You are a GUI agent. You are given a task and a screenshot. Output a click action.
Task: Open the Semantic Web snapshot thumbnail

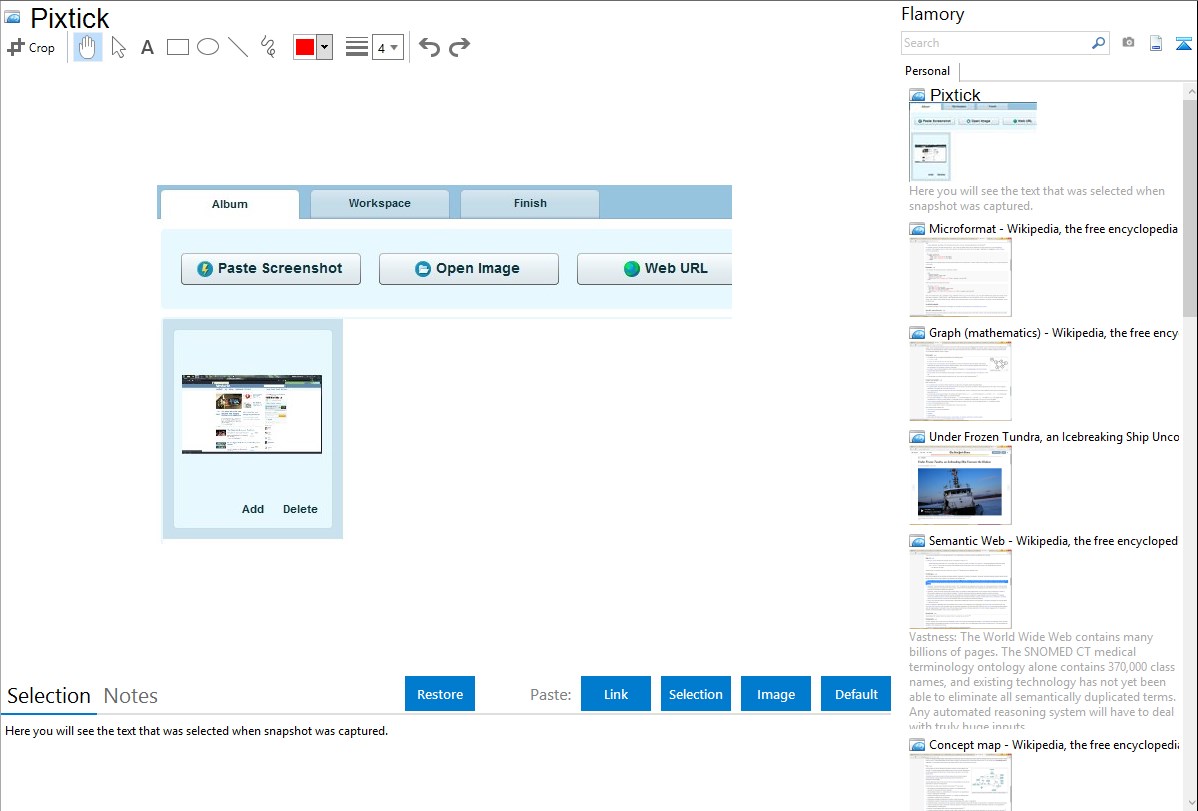click(960, 589)
